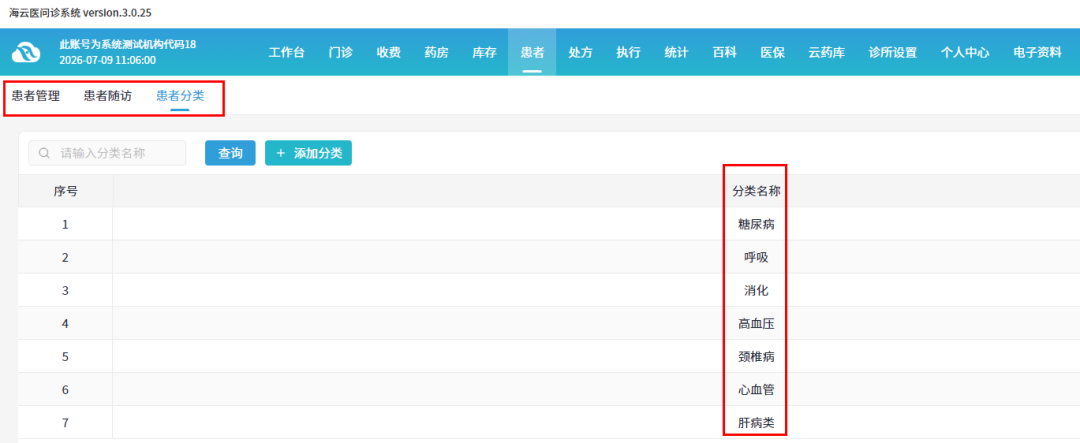Click sequence number 2 cell
The image size is (1080, 443).
(x=65, y=257)
